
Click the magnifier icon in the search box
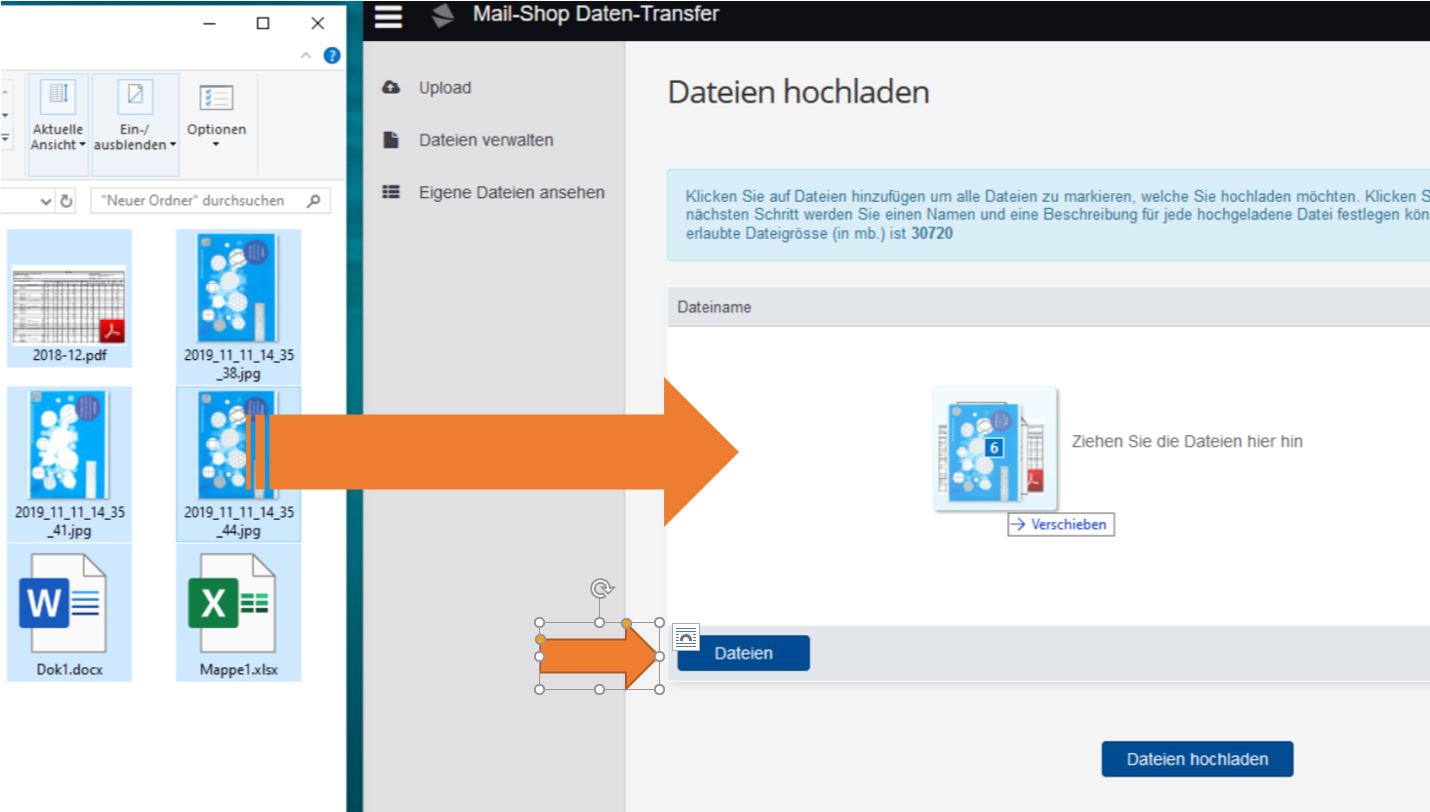point(313,201)
